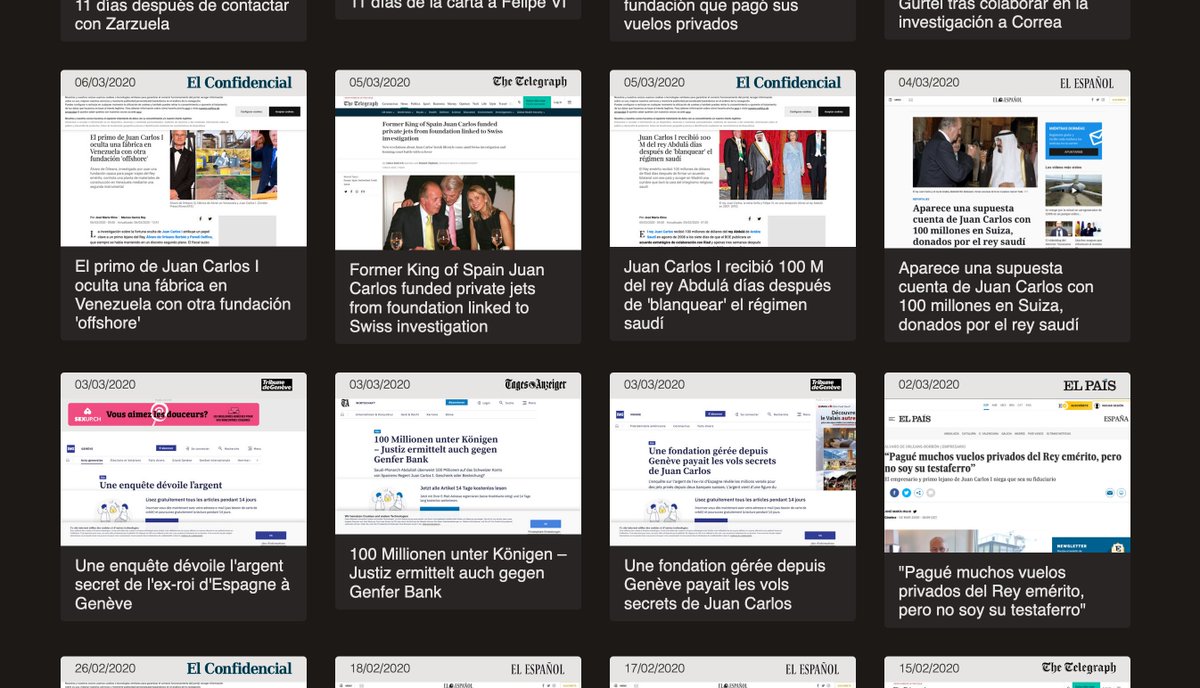This screenshot has width=1200, height=688.
Task: Click the date 15/02/2020
Action: [929, 668]
